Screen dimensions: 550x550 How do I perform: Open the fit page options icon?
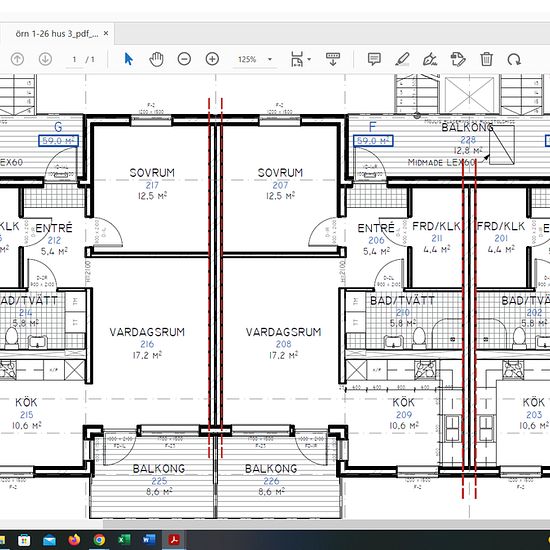pyautogui.click(x=297, y=59)
